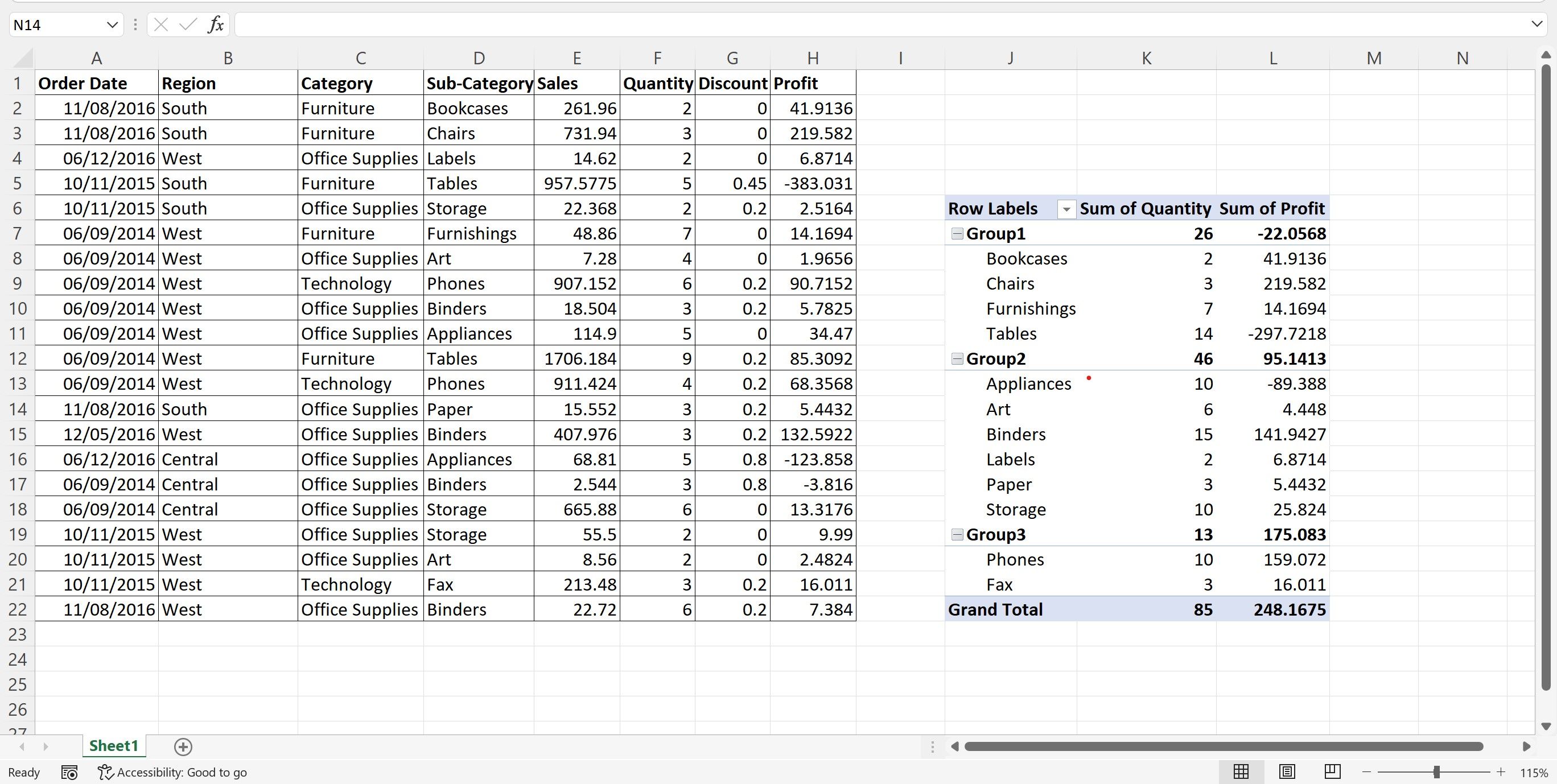Screen dimensions: 1557x784
Task: Click the horizontal scrollbar left arrow
Action: [x=954, y=746]
